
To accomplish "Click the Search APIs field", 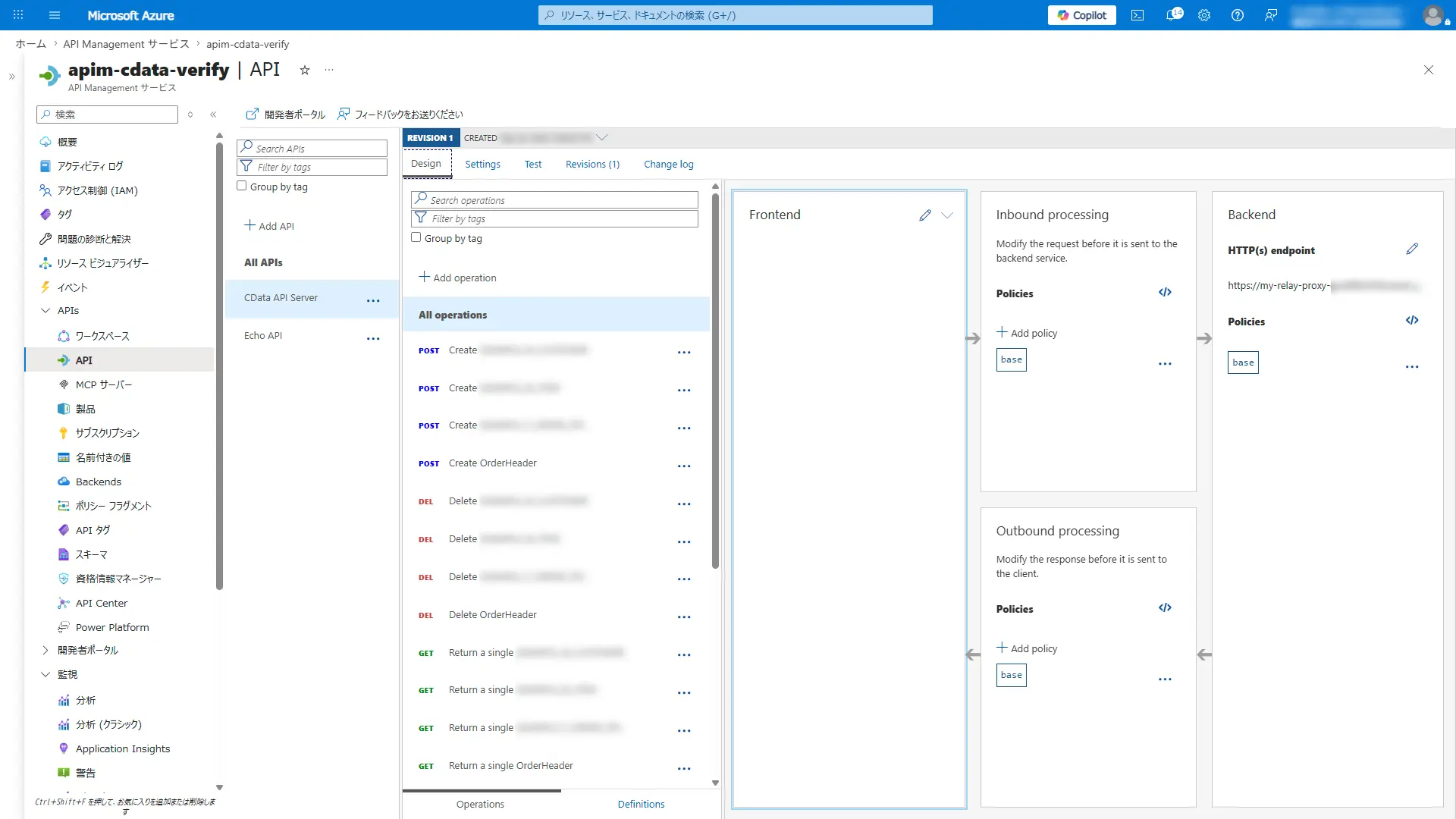I will coord(312,148).
